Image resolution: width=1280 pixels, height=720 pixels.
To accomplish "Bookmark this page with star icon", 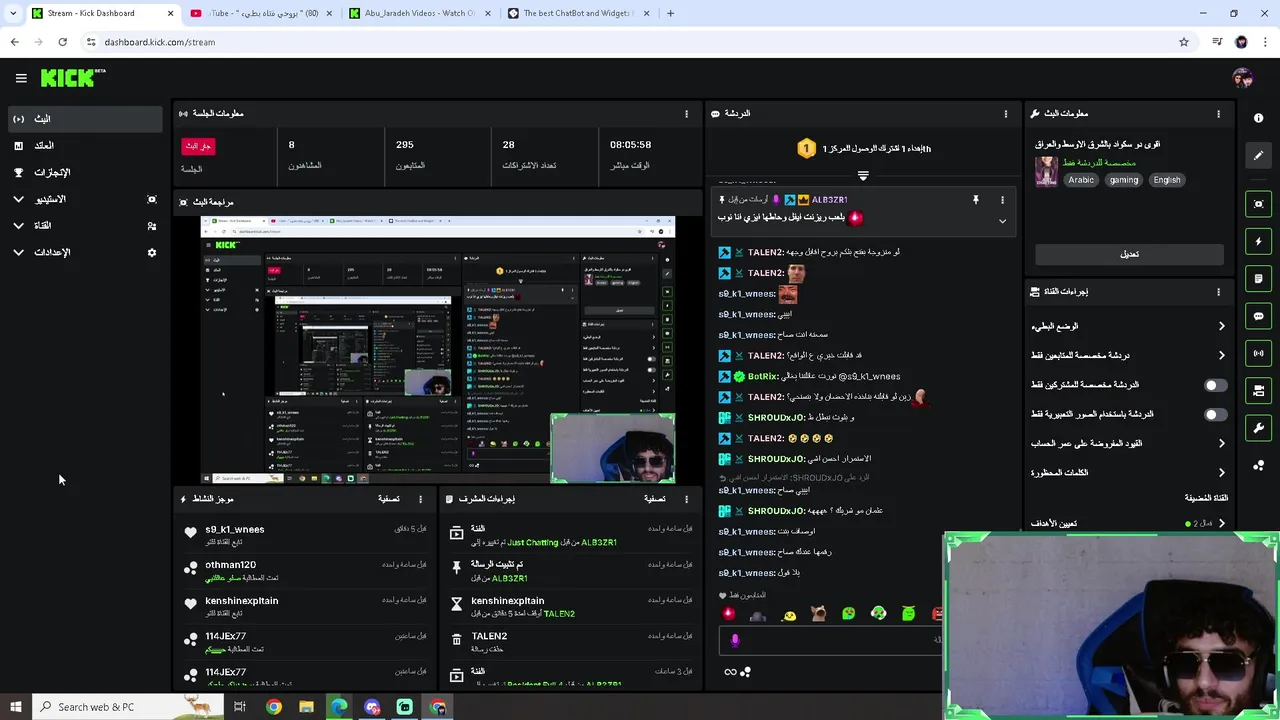I will pos(1184,42).
